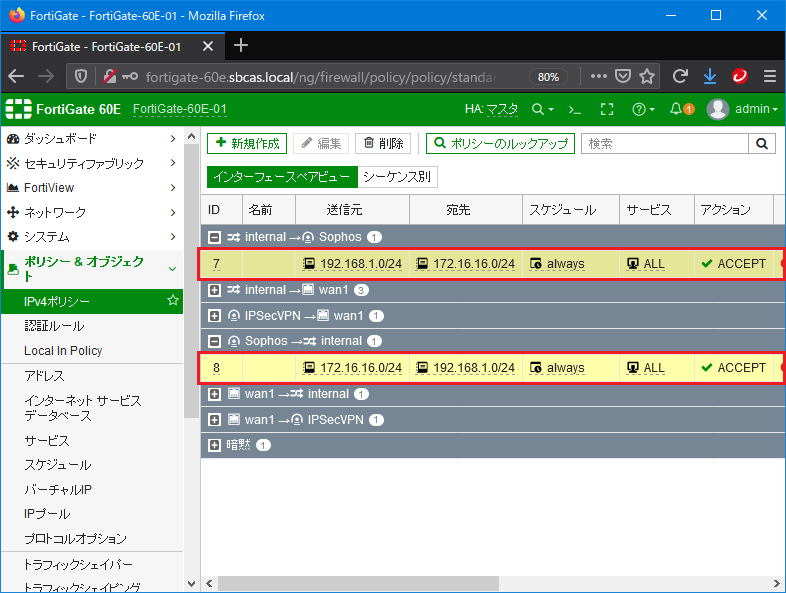Open the FortiGate header search dropdown

pyautogui.click(x=542, y=109)
